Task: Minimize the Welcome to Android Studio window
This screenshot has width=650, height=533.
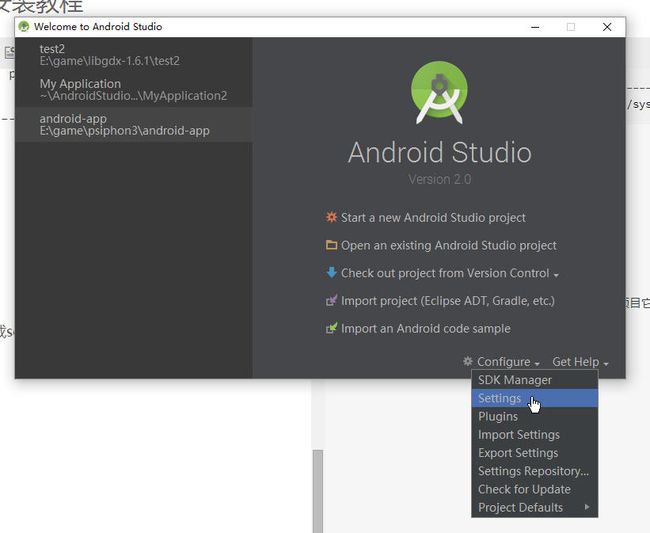Action: point(535,27)
